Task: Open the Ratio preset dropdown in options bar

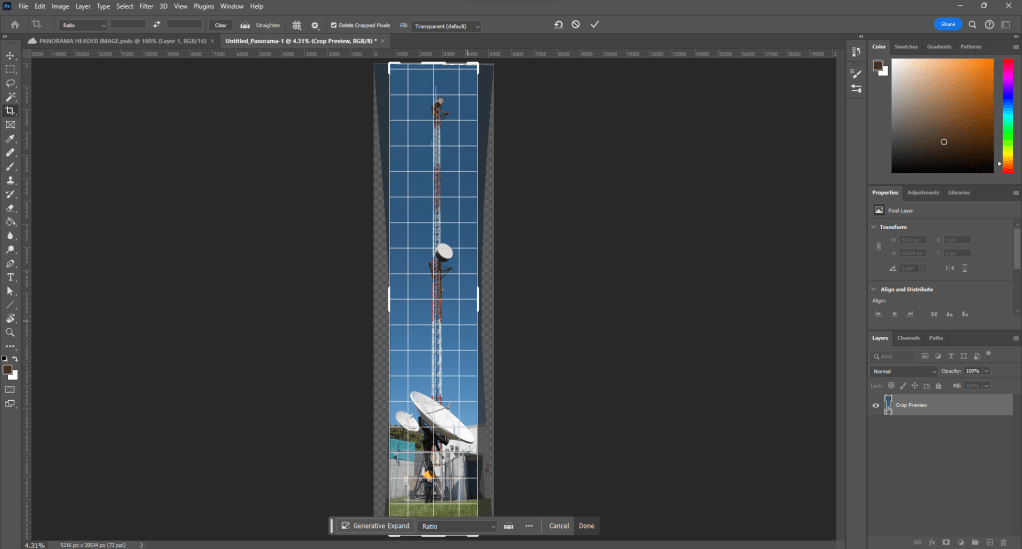Action: coord(83,25)
